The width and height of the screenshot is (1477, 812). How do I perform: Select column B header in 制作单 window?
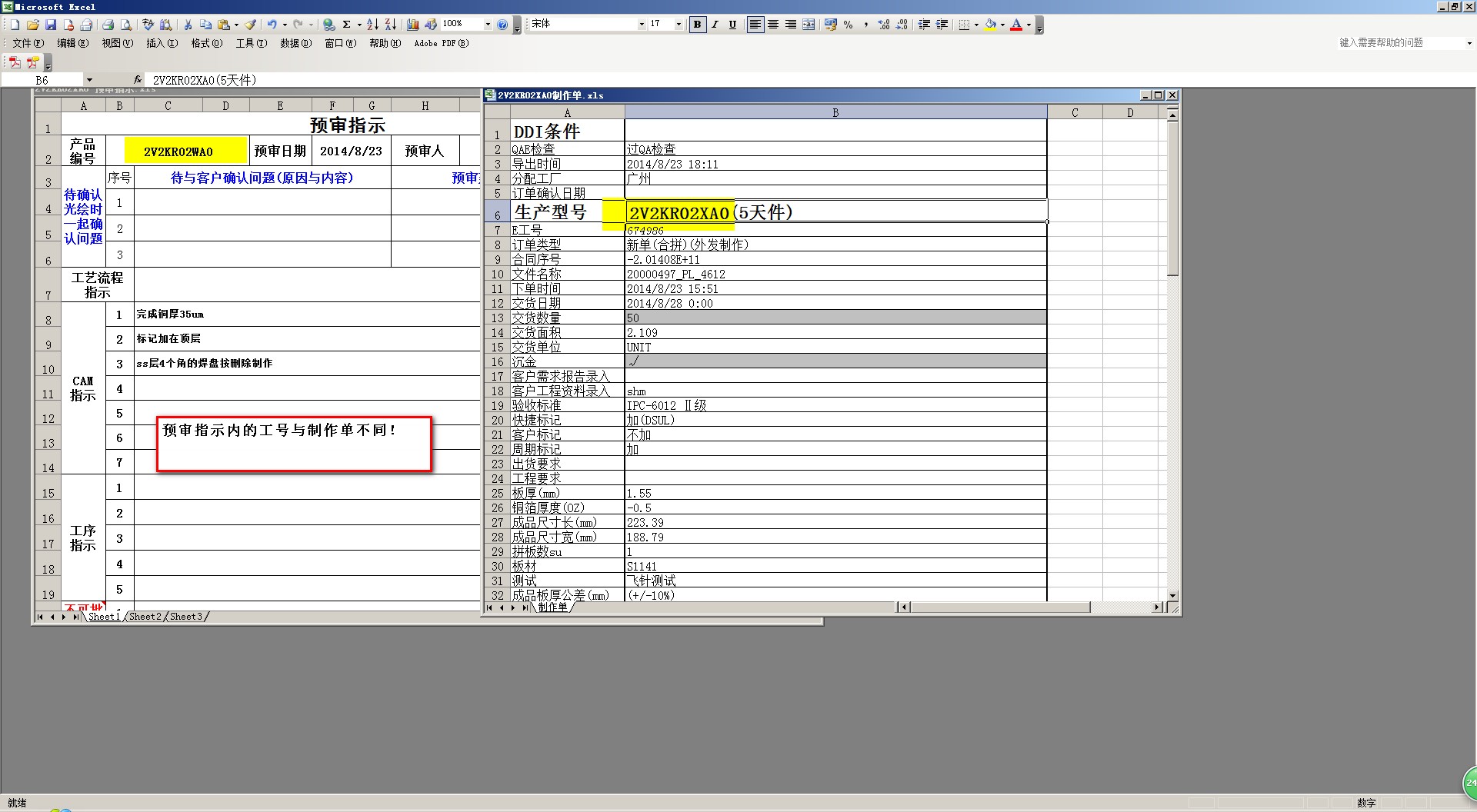point(835,112)
